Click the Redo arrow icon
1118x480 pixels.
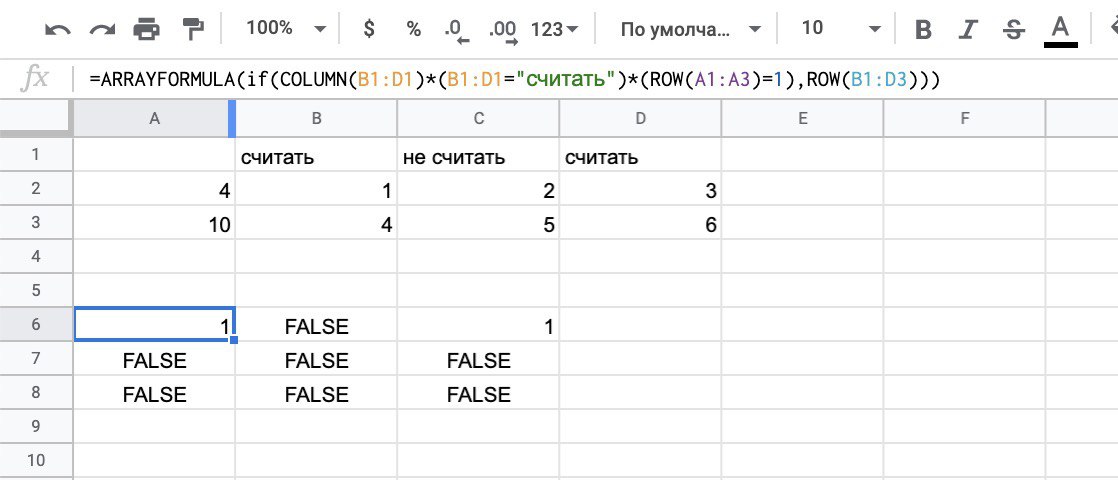102,29
